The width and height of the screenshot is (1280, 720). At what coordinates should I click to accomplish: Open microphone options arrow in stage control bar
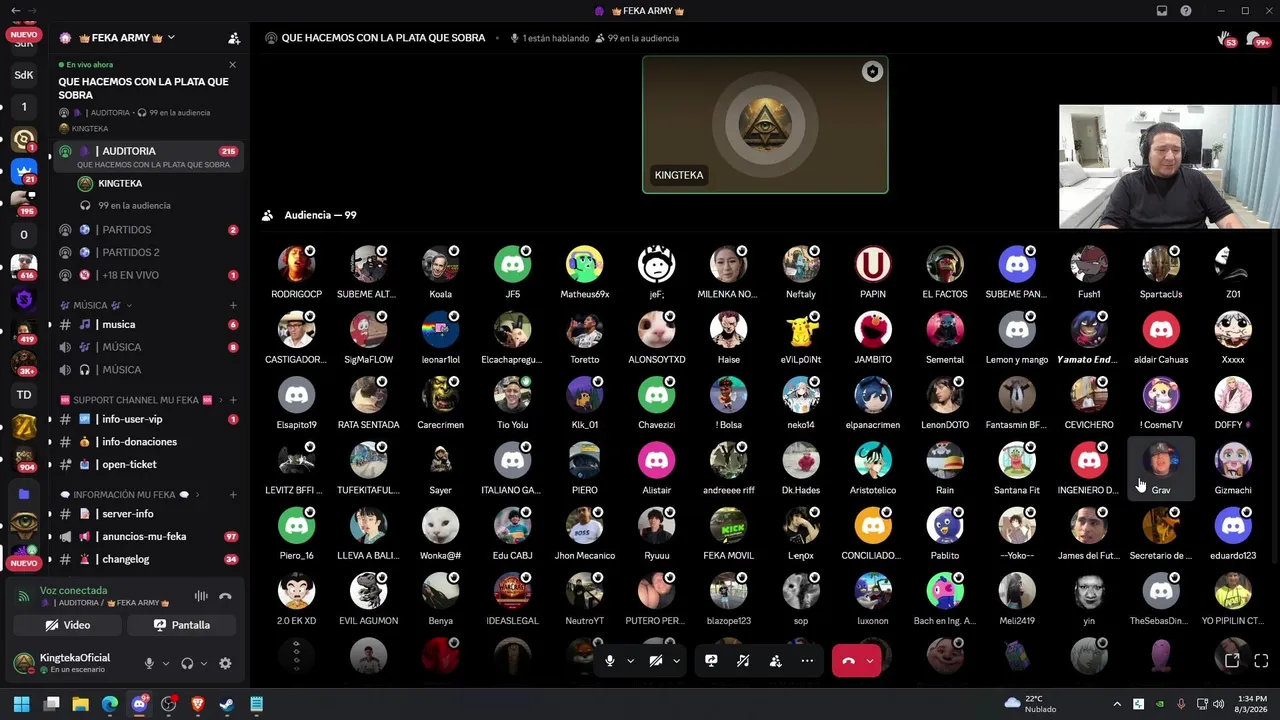click(630, 661)
